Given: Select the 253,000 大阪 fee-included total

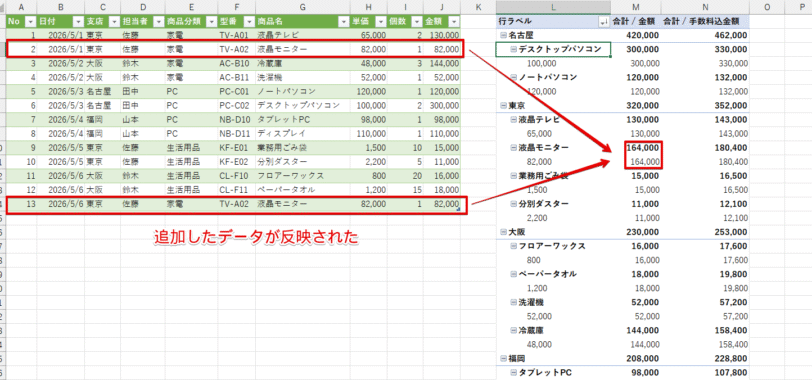Looking at the screenshot, I should coord(705,231).
